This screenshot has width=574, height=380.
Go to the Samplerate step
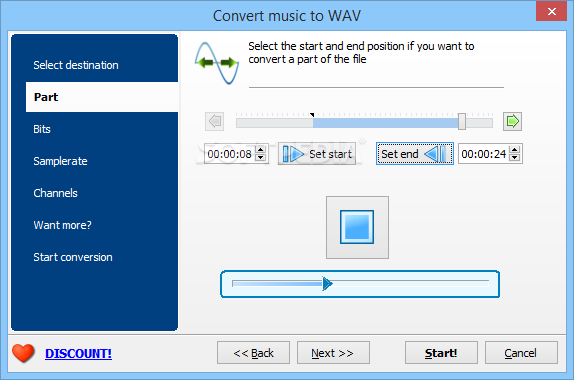(60, 161)
